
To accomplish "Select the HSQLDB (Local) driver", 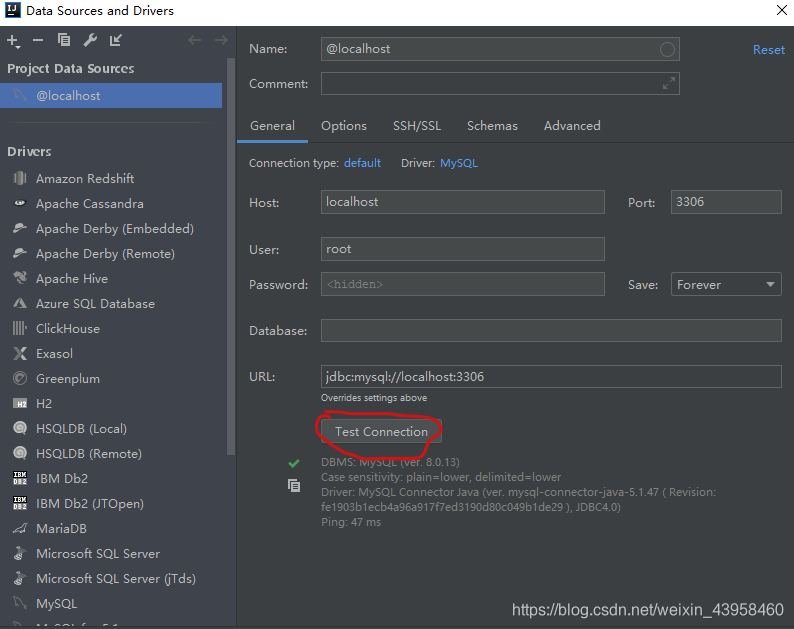I will 111,428.
